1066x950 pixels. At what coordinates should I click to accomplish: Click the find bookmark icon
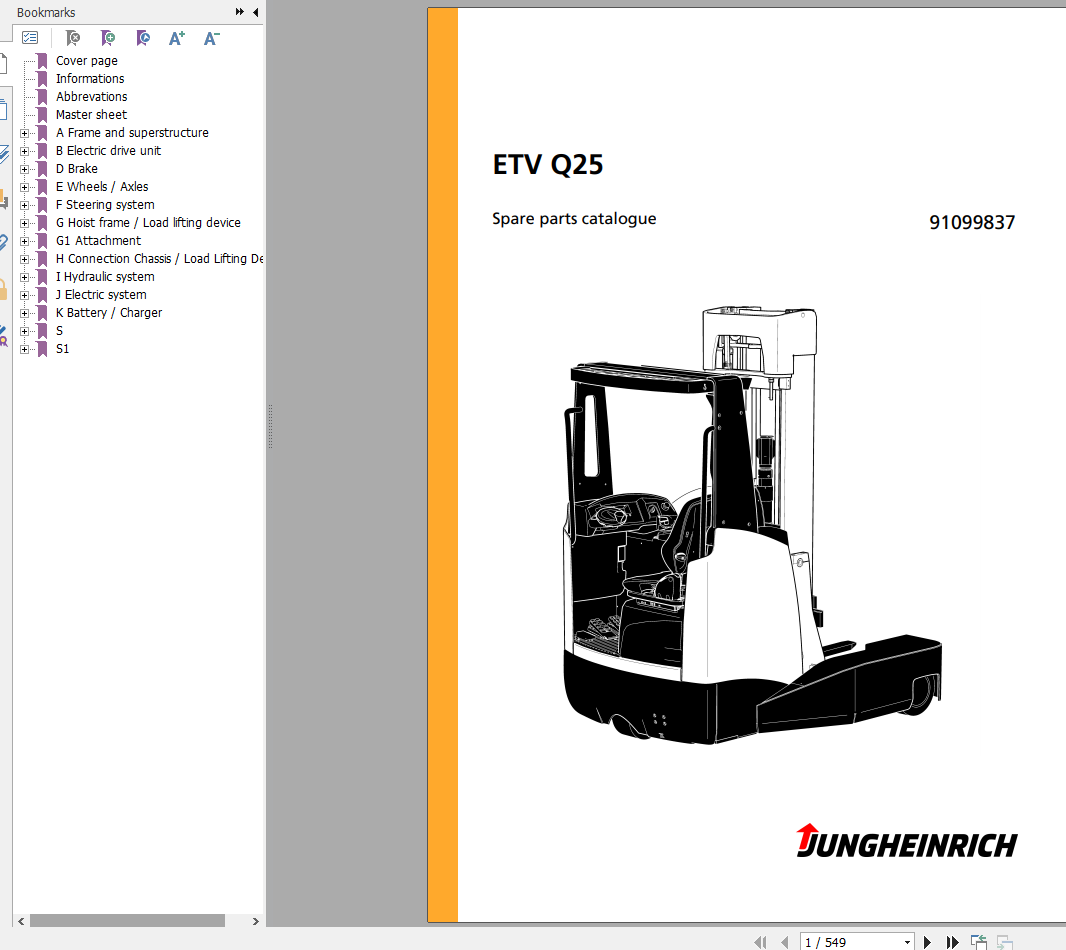pos(143,38)
